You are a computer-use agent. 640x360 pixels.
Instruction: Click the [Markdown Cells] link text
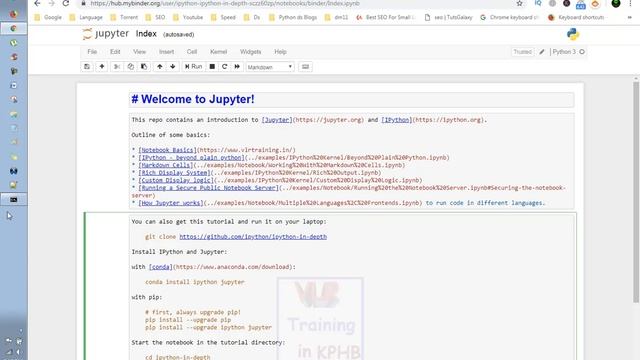tap(166, 165)
